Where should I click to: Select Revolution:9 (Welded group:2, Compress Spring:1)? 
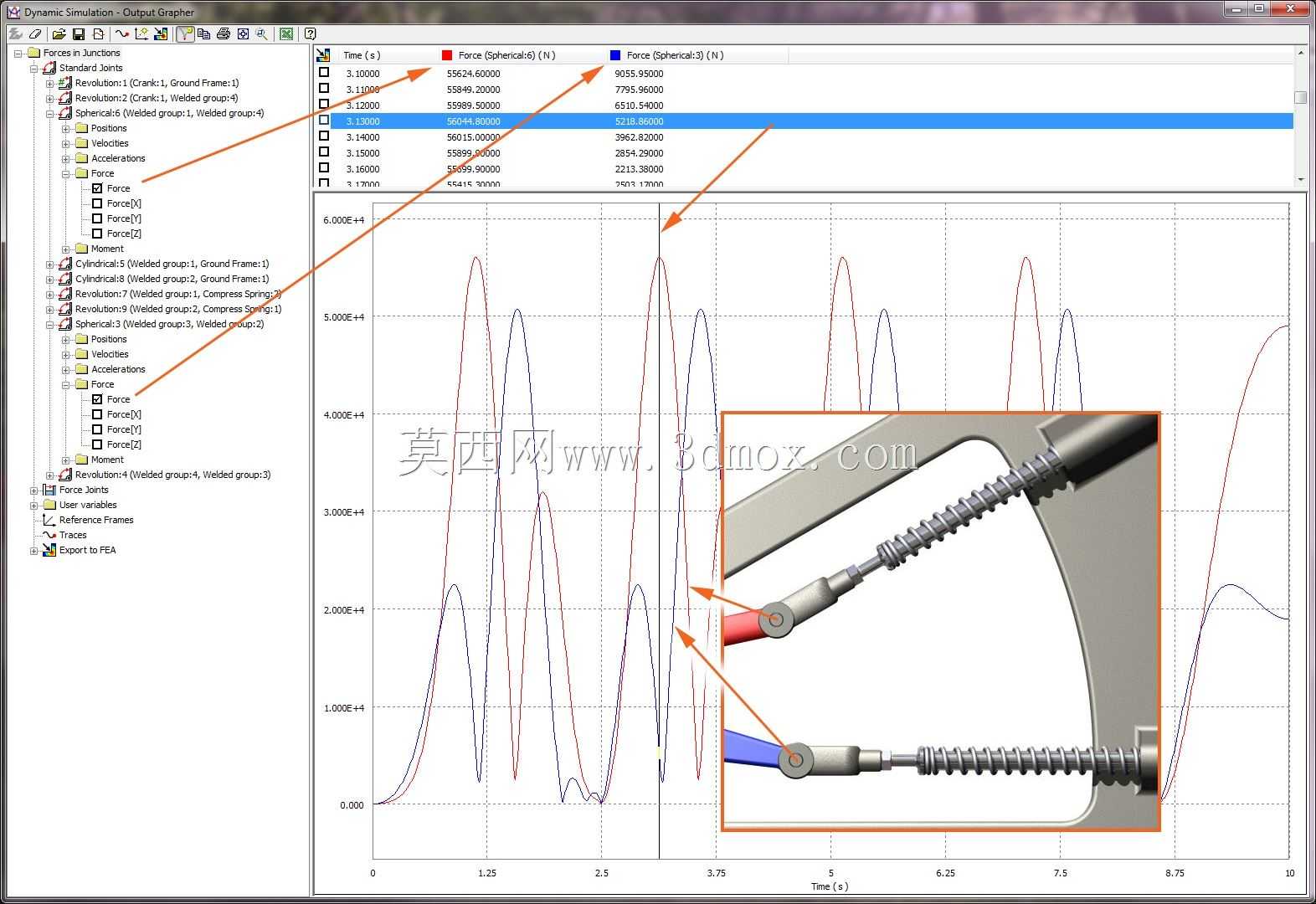point(178,309)
